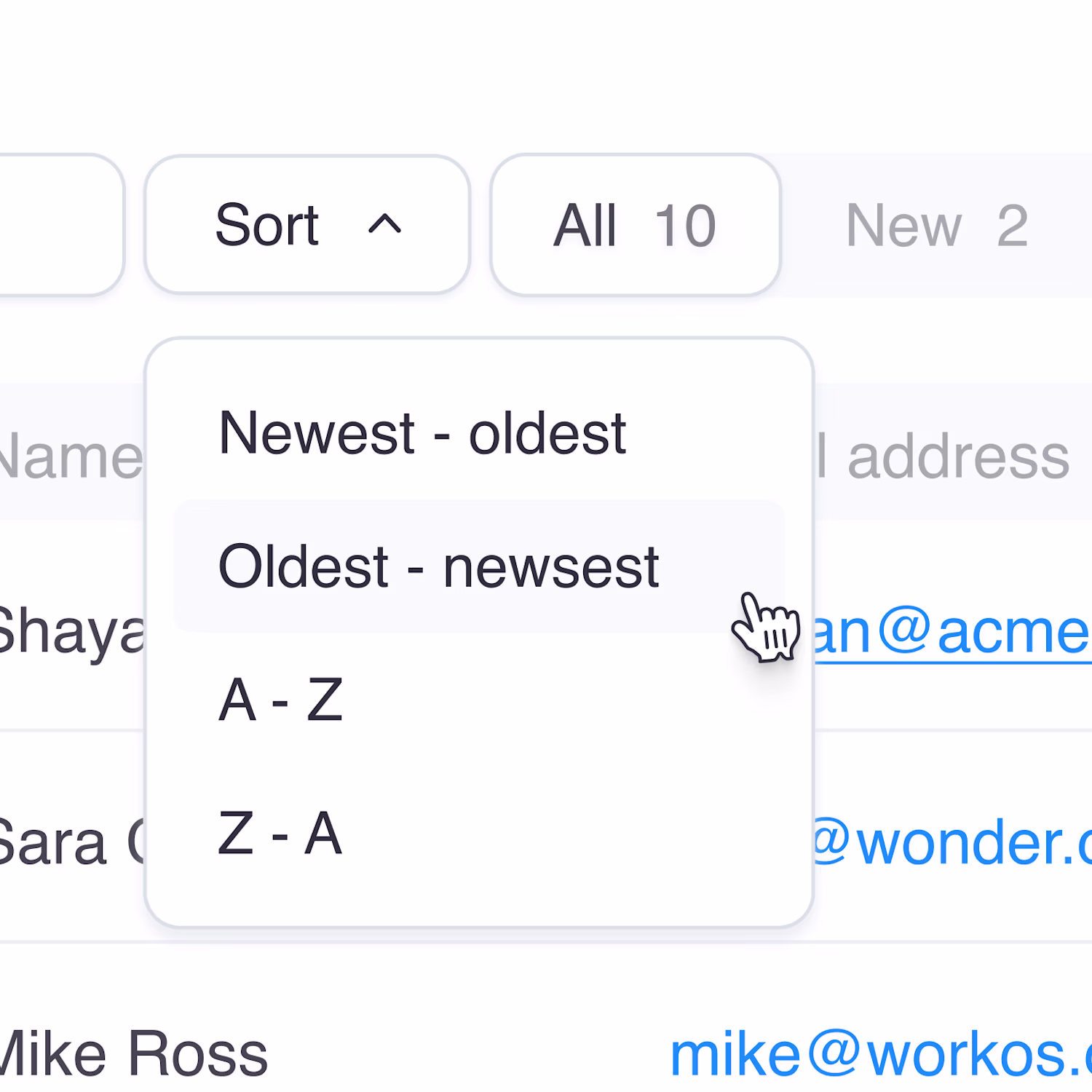The height and width of the screenshot is (1092, 1092).
Task: Collapse the Sort menu using the chevron arrow
Action: click(x=384, y=225)
